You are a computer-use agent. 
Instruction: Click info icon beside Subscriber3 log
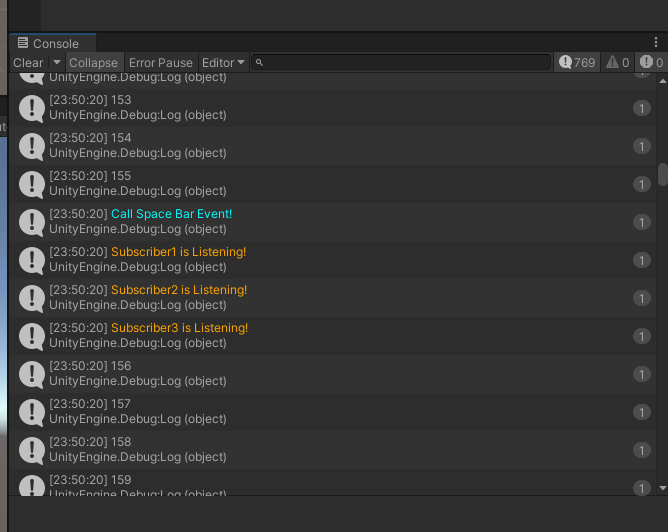[x=32, y=336]
